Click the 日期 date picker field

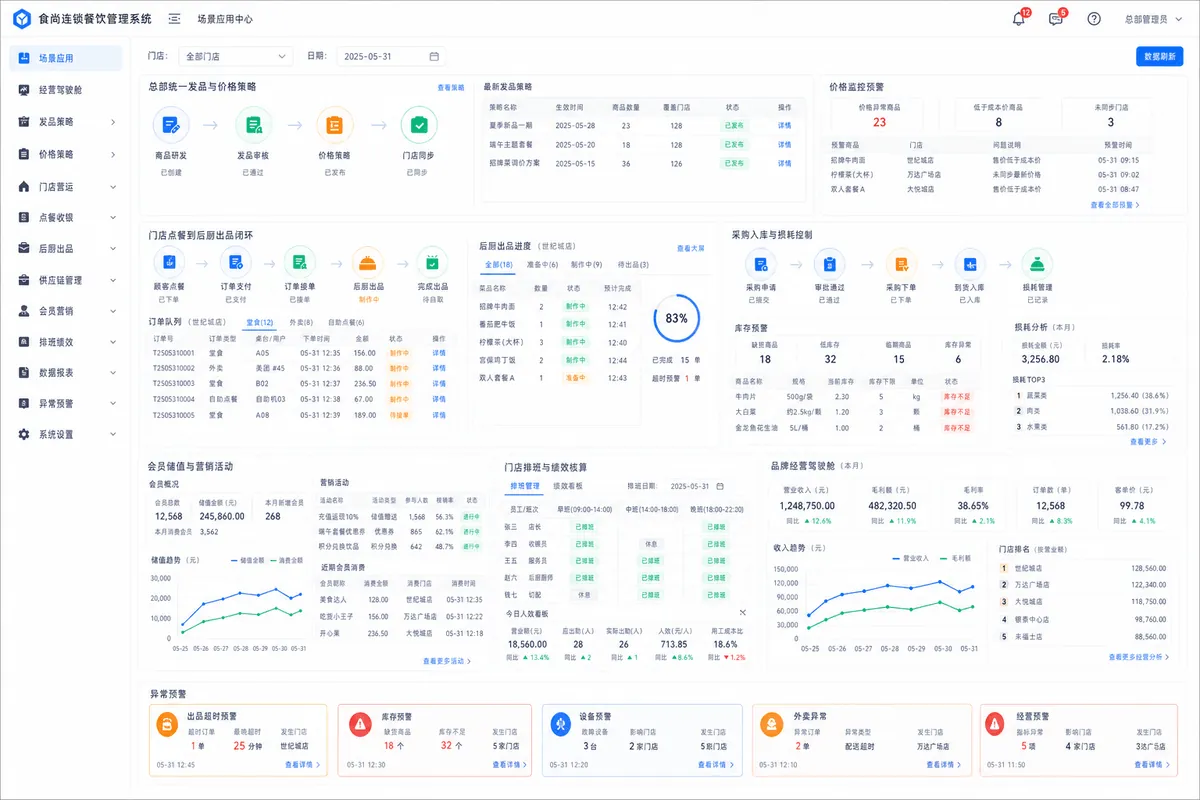click(x=390, y=57)
